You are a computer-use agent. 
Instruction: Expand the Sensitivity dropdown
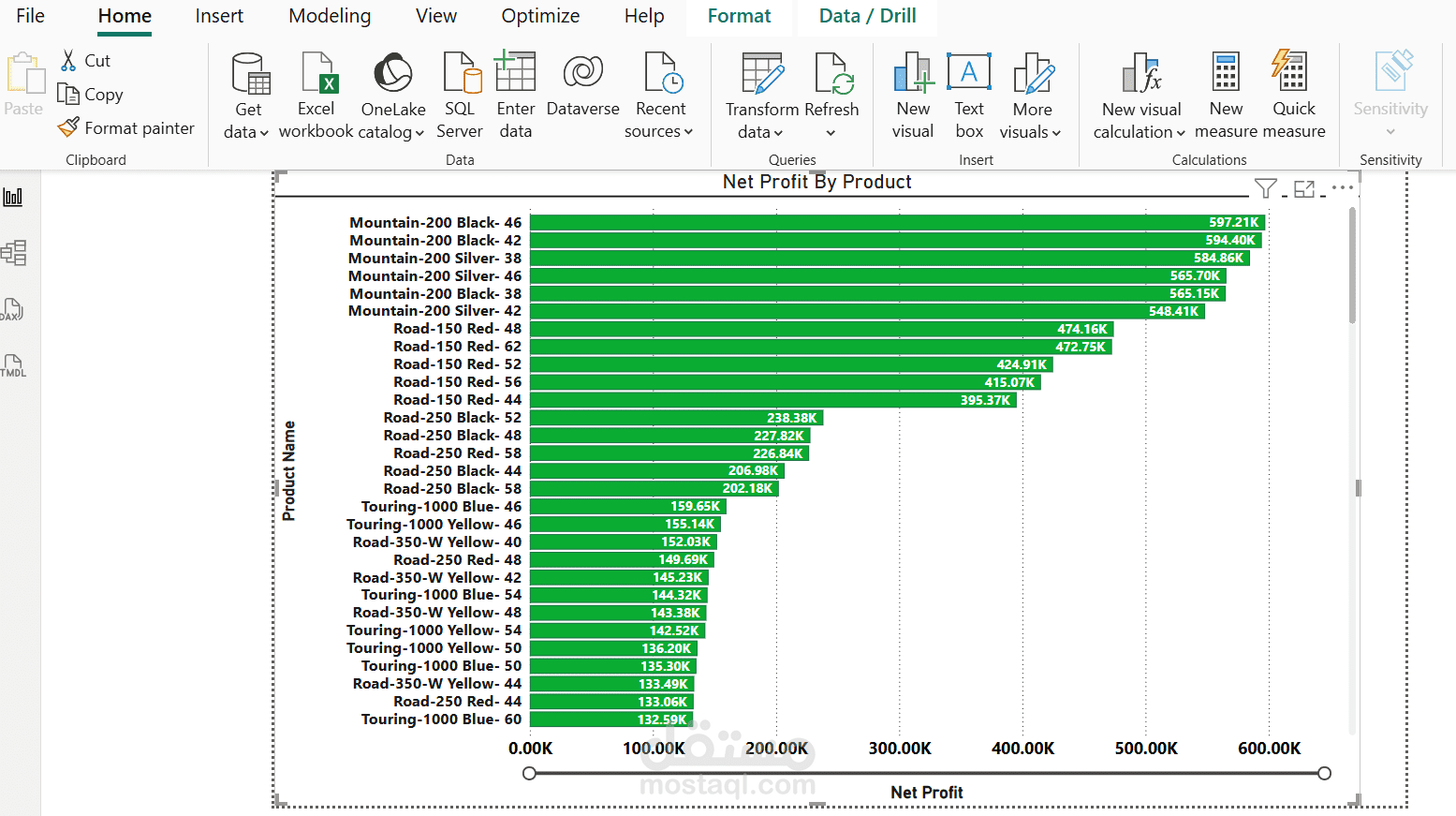pos(1390,132)
